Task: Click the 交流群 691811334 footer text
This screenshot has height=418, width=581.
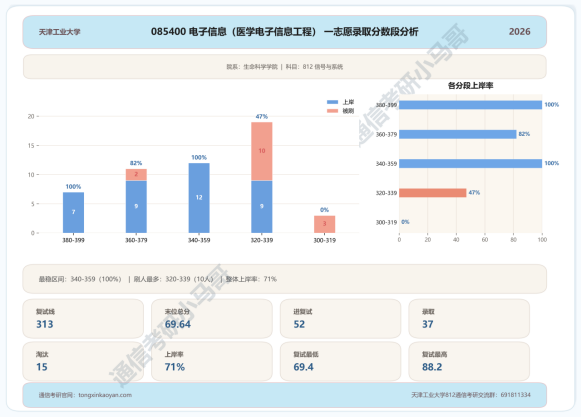Action: click(x=471, y=395)
